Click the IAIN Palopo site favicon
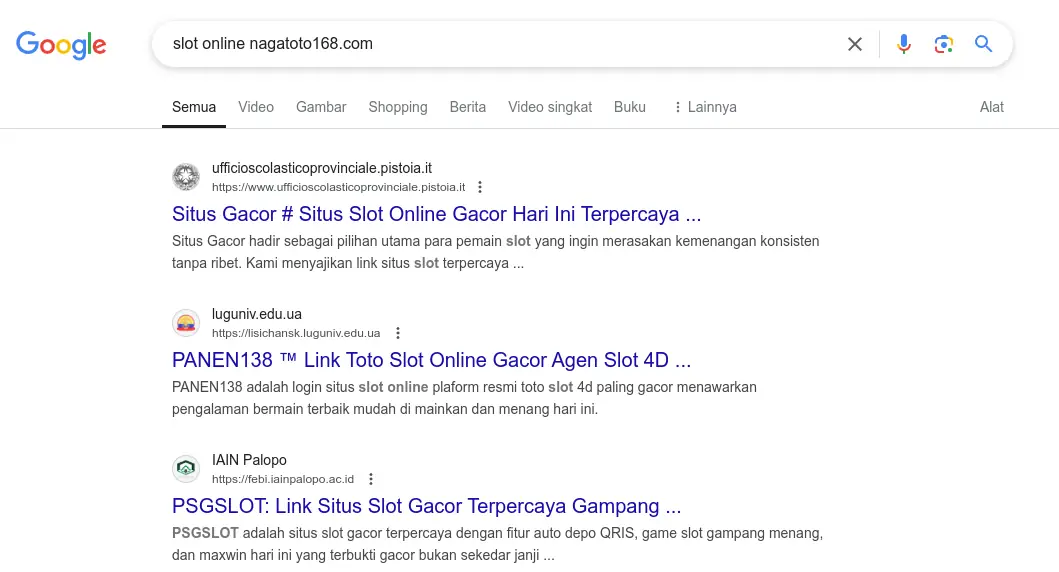1059x572 pixels. point(186,469)
